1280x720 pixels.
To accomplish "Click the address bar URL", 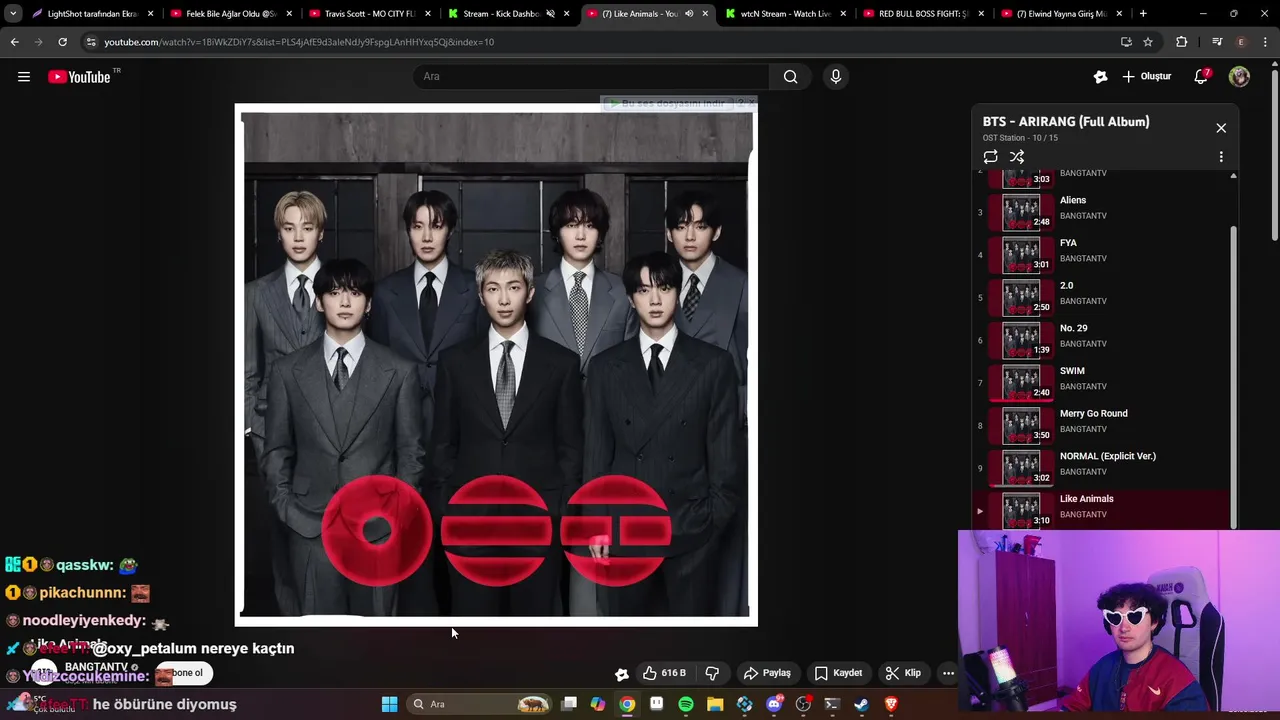I will click(299, 42).
